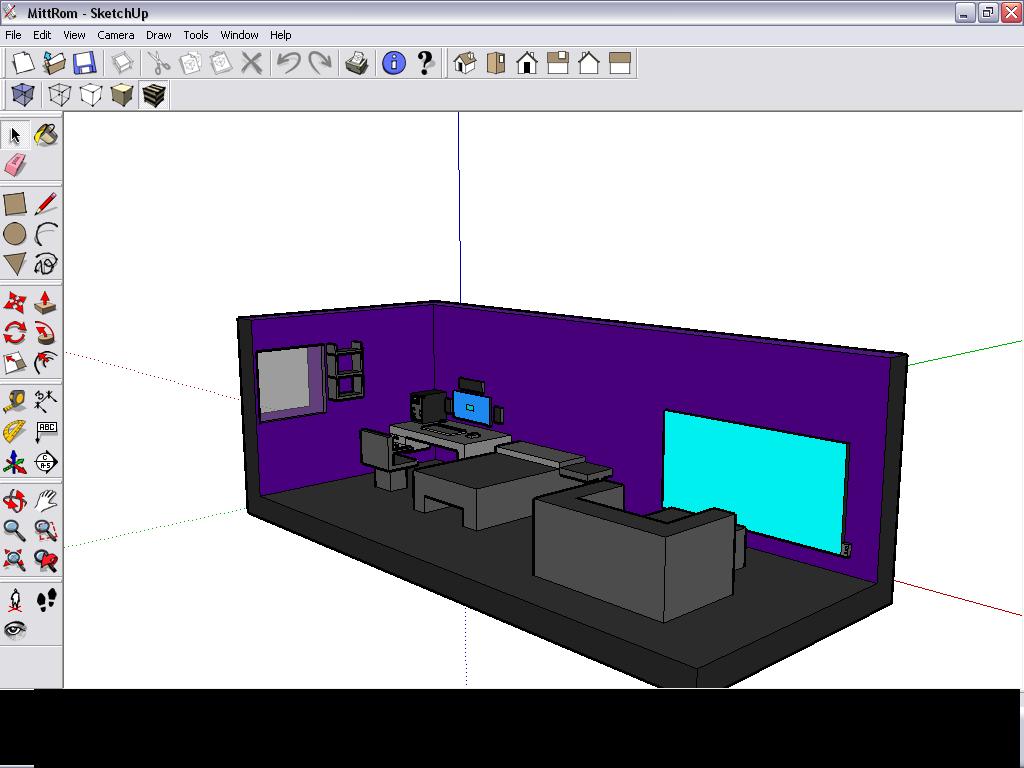This screenshot has height=768, width=1024.
Task: Choose the Section Plane tool
Action: point(46,462)
